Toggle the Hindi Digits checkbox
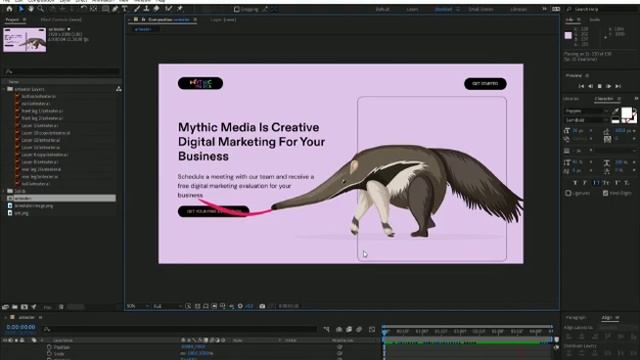Image resolution: width=640 pixels, height=360 pixels. 605,193
